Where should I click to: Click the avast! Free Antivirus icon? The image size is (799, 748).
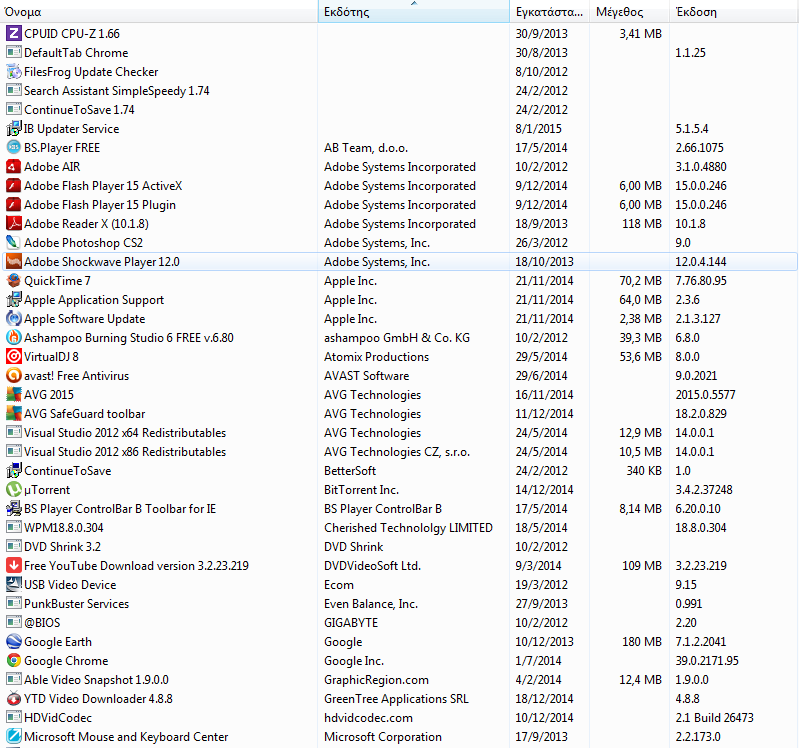point(14,376)
